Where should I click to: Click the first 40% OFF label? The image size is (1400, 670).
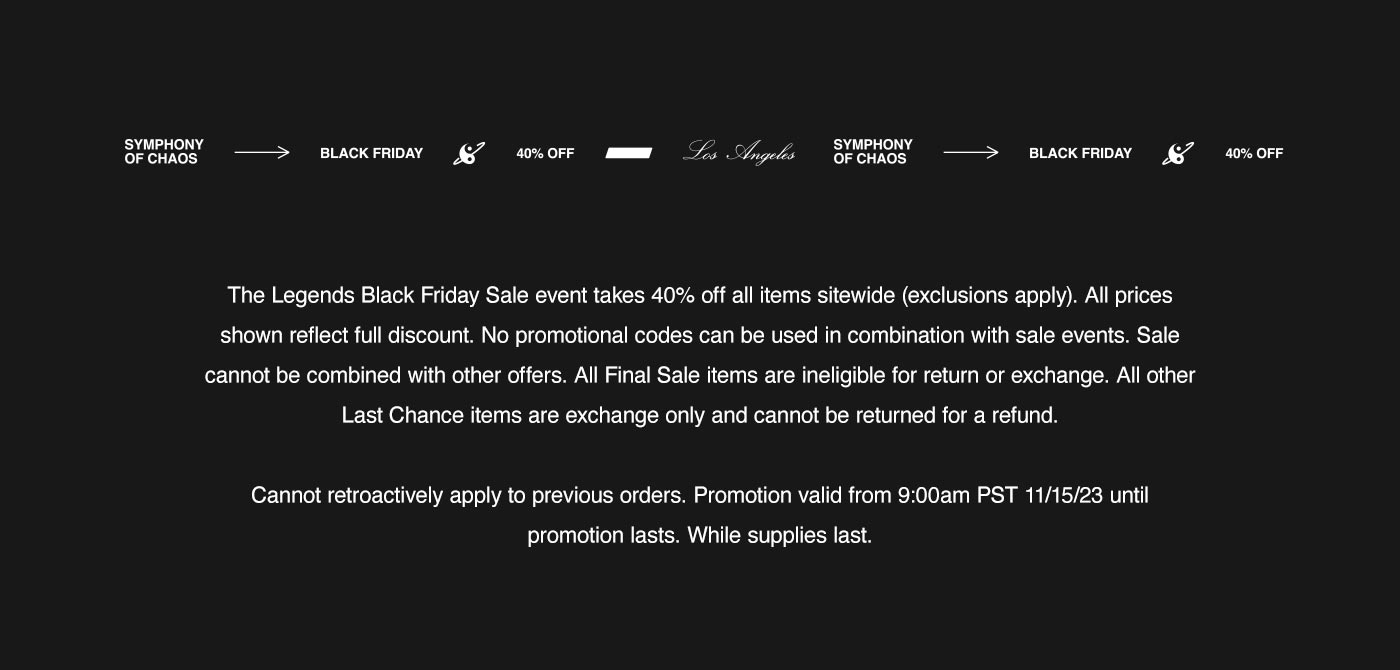coord(545,153)
